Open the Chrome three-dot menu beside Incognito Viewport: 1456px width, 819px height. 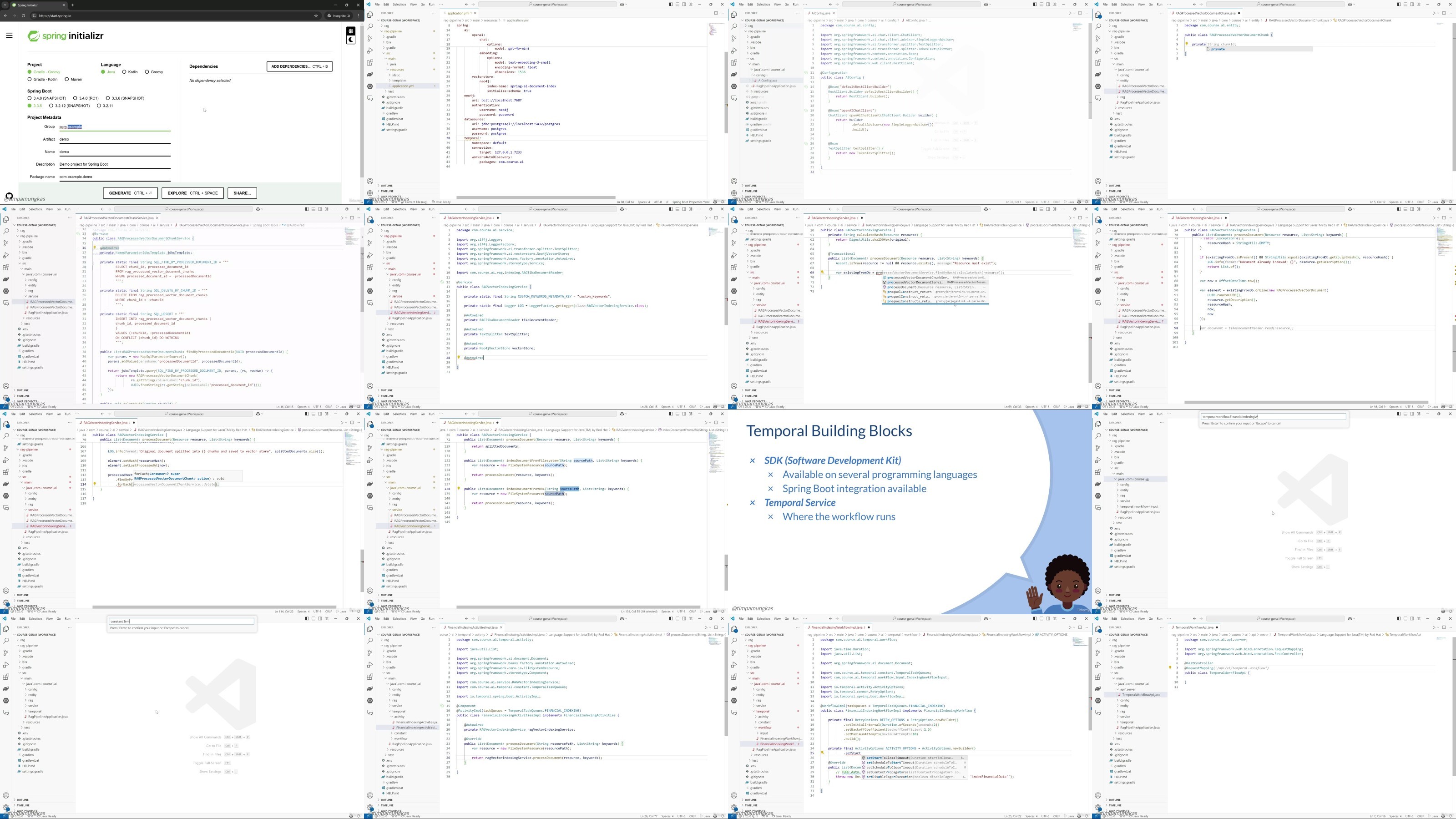tap(359, 16)
